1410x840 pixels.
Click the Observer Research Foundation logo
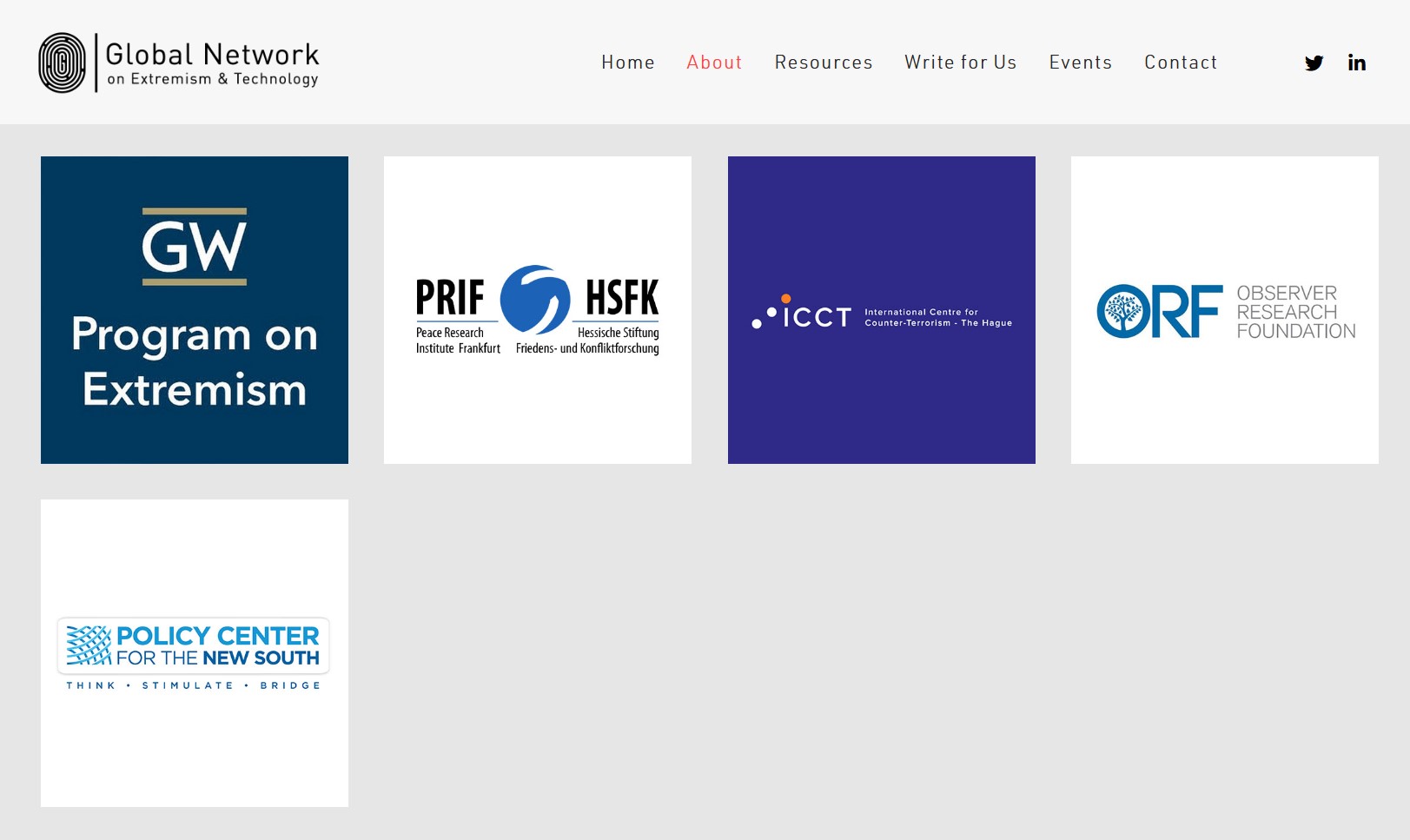tap(1225, 310)
